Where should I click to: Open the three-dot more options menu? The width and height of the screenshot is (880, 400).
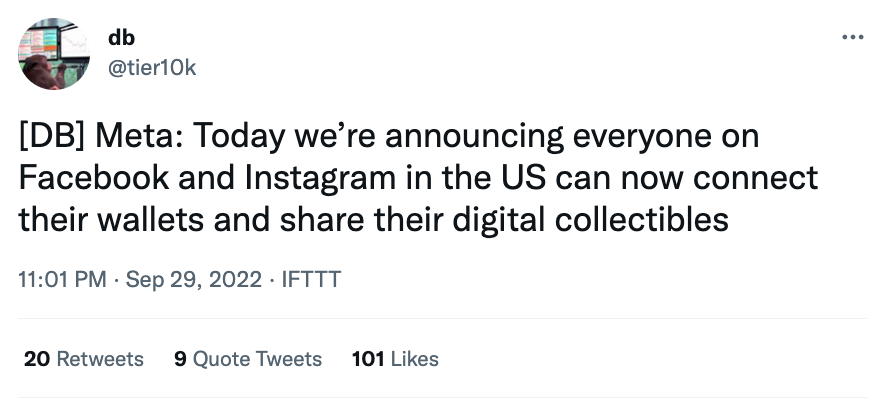pos(852,37)
